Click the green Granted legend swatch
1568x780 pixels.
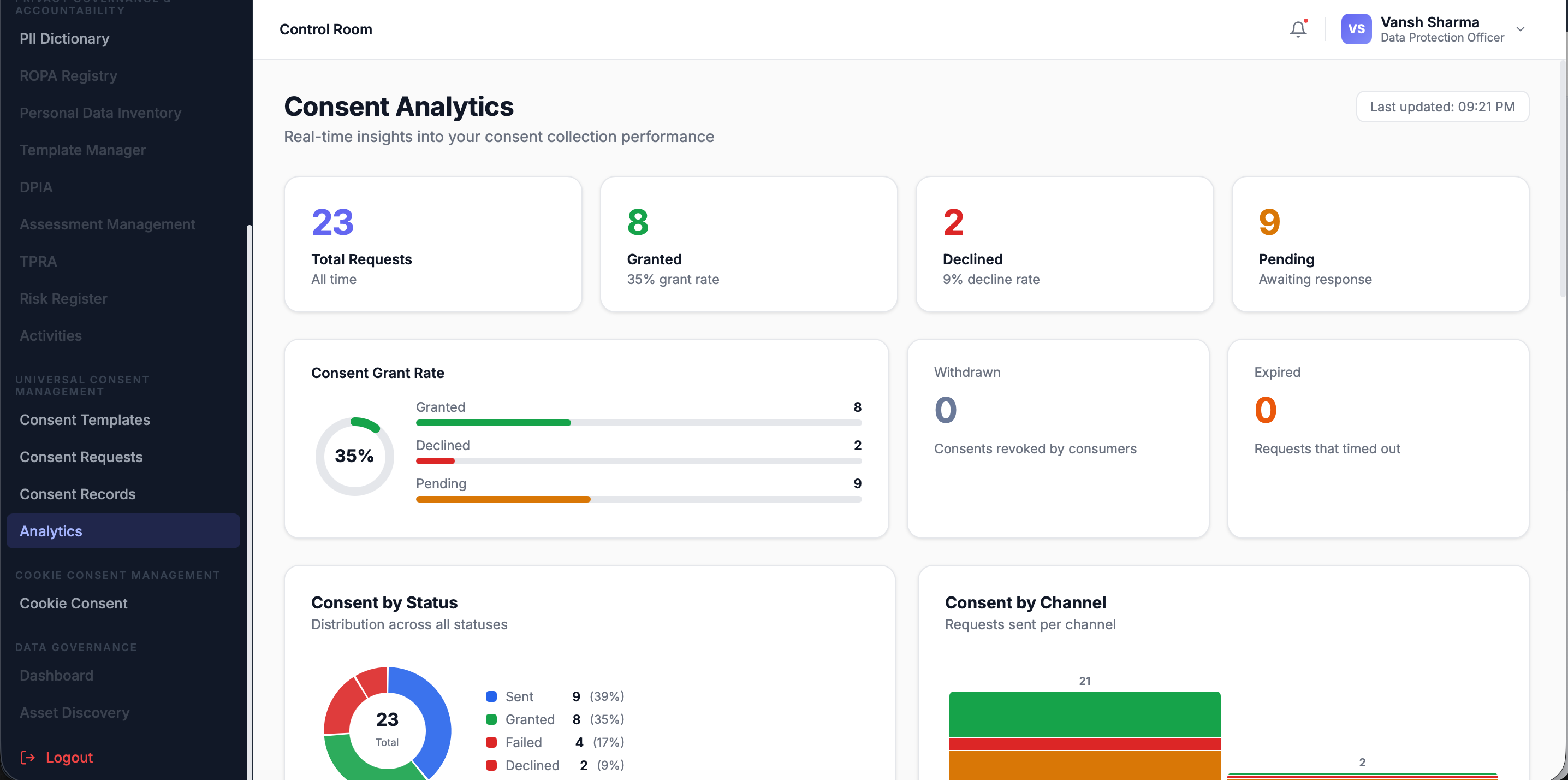[x=491, y=719]
